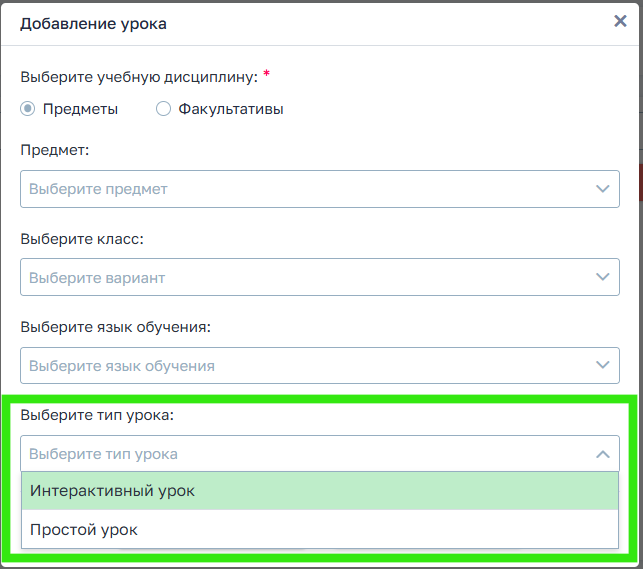Screen dimensions: 643x569
Task: Click the Выберите учебную дисциплину label
Action: coord(139,77)
